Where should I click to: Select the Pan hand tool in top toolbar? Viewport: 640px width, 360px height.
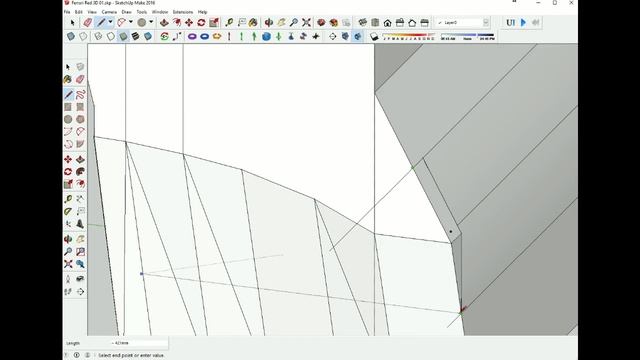pyautogui.click(x=281, y=22)
